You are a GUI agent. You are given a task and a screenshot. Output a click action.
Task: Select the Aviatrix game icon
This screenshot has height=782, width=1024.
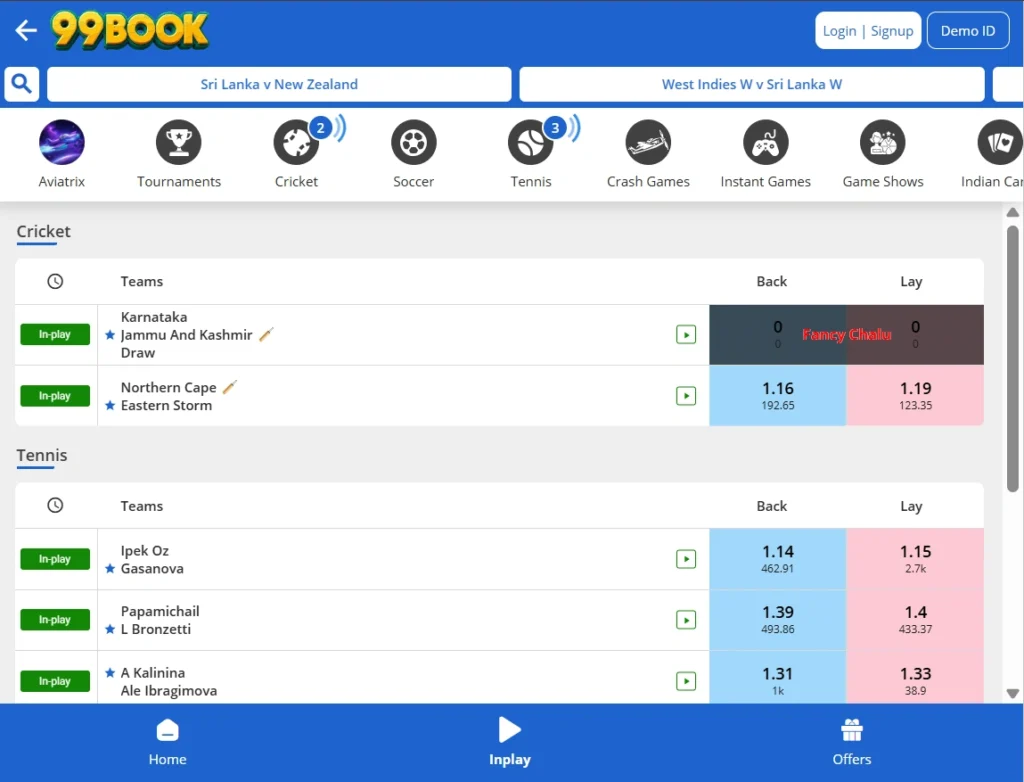point(62,143)
